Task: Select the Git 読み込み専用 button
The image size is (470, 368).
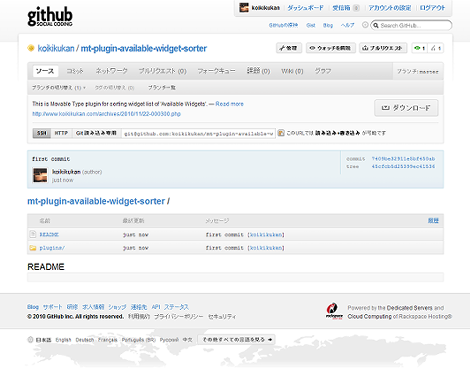Action: click(x=96, y=133)
